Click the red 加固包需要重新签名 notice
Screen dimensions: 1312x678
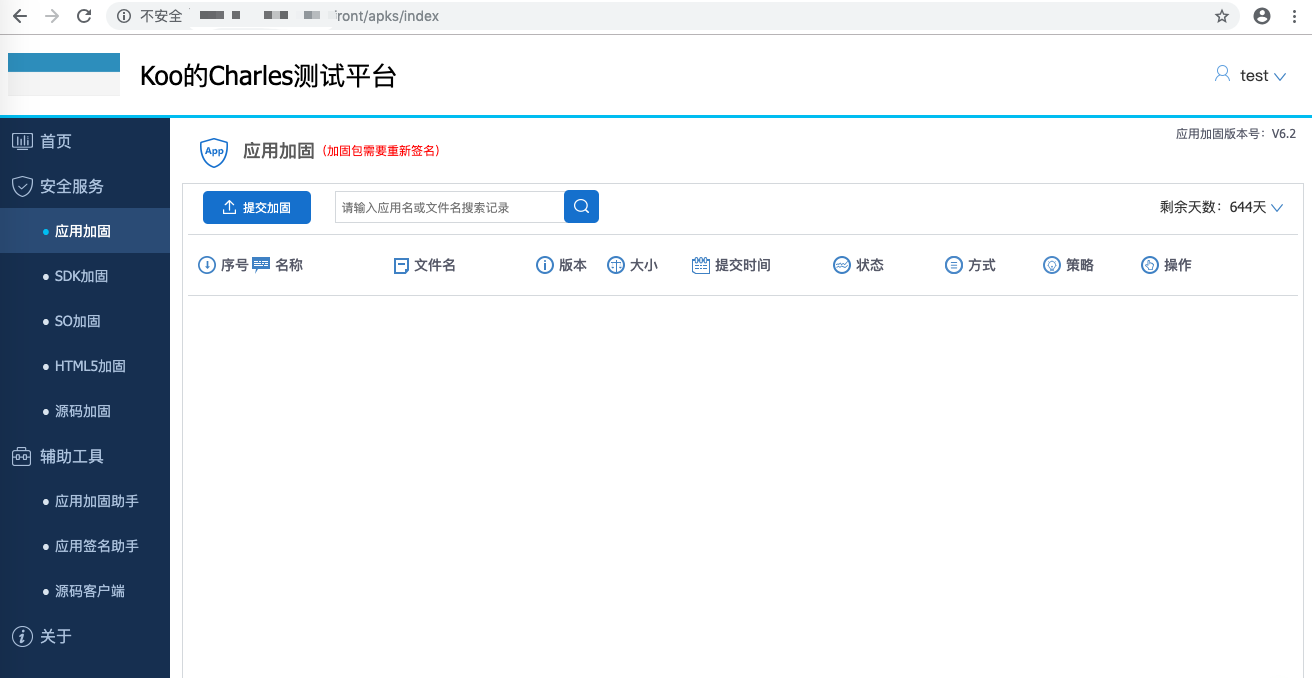(381, 151)
